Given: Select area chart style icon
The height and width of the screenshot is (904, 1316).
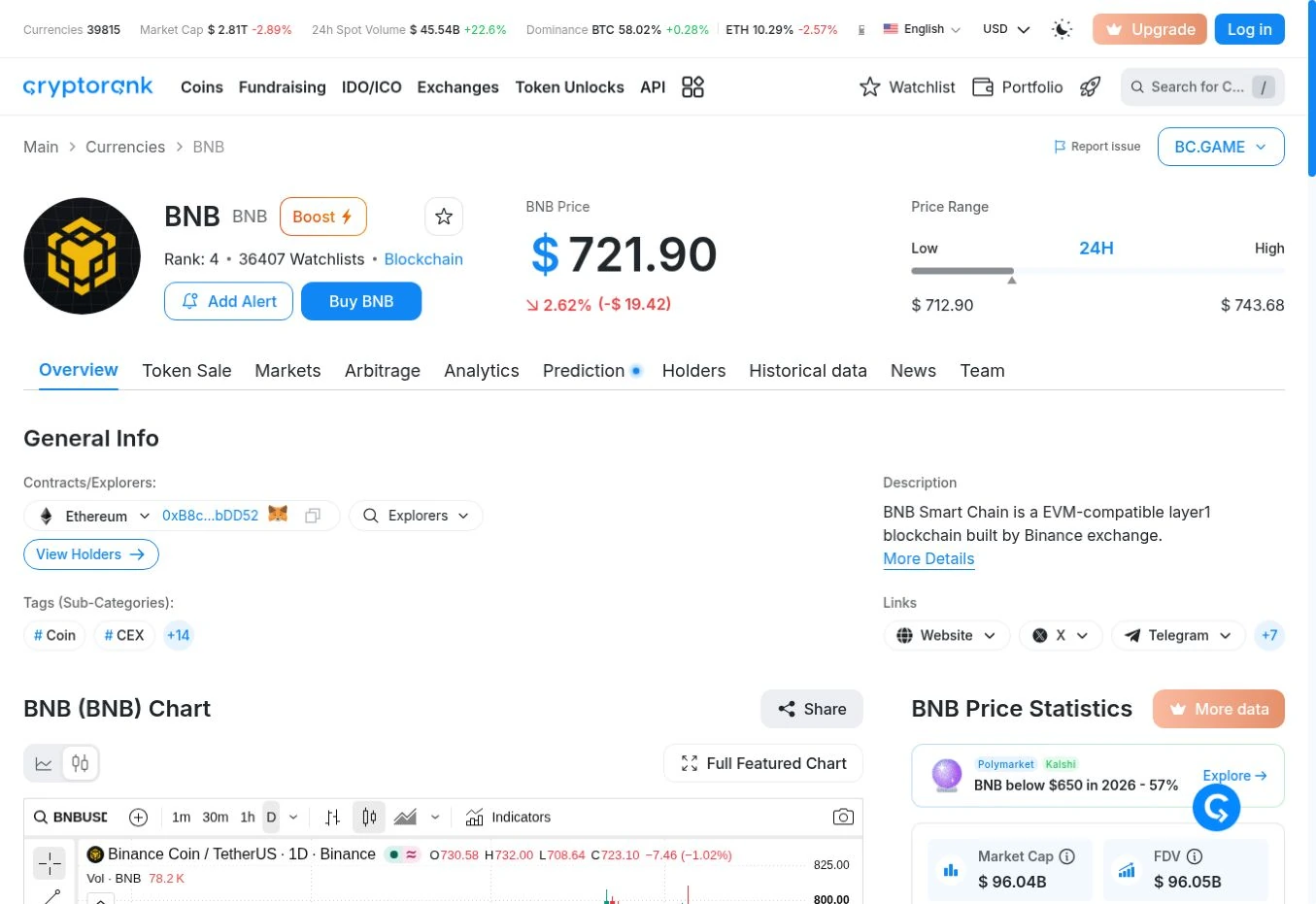Looking at the screenshot, I should tap(405, 818).
